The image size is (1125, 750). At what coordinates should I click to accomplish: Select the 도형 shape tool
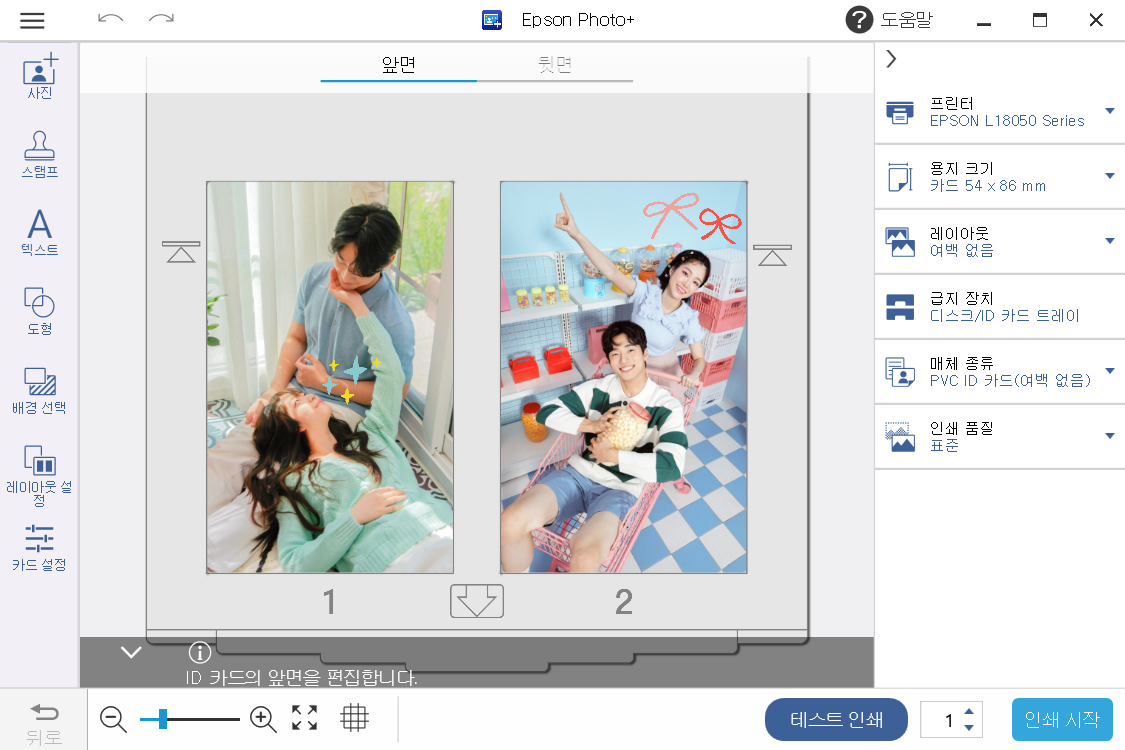39,311
